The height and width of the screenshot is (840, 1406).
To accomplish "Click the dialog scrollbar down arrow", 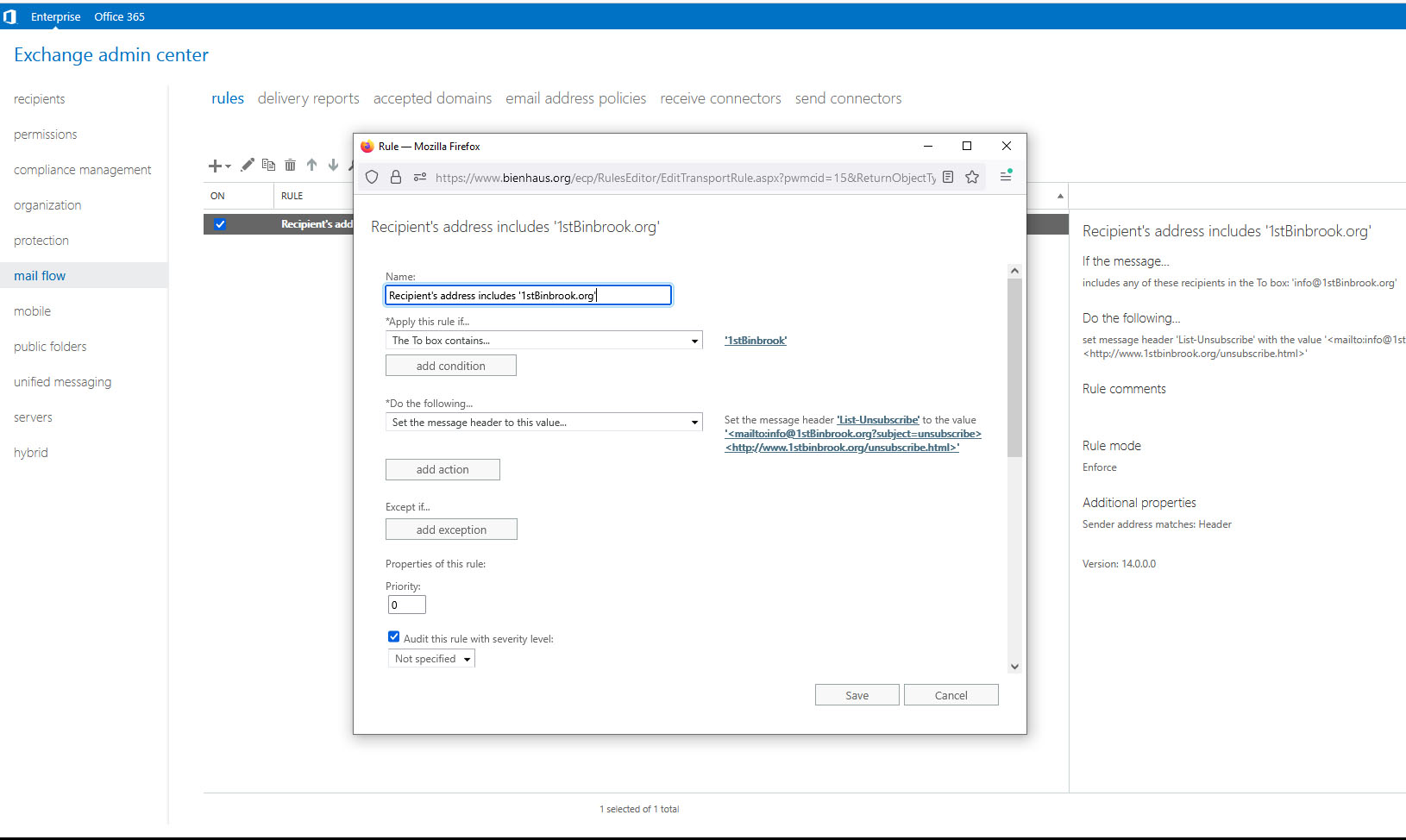I will (1014, 666).
